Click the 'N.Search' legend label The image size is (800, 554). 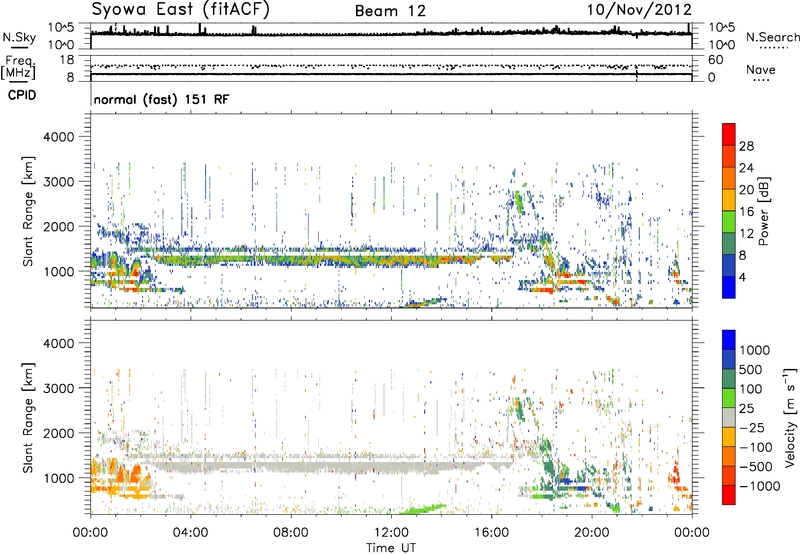click(772, 37)
